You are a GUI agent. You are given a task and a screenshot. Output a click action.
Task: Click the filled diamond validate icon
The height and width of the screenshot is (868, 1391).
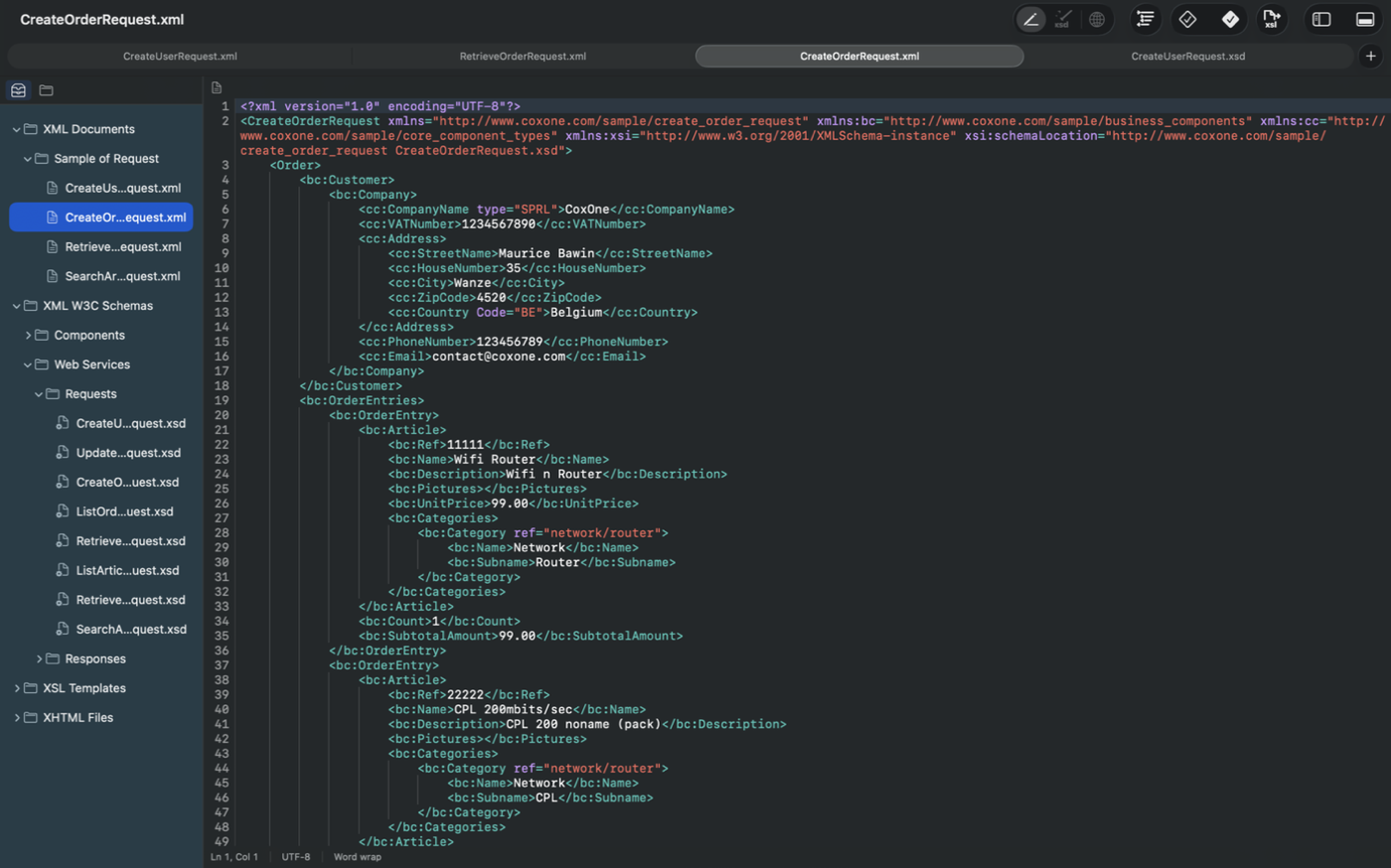[x=1230, y=19]
